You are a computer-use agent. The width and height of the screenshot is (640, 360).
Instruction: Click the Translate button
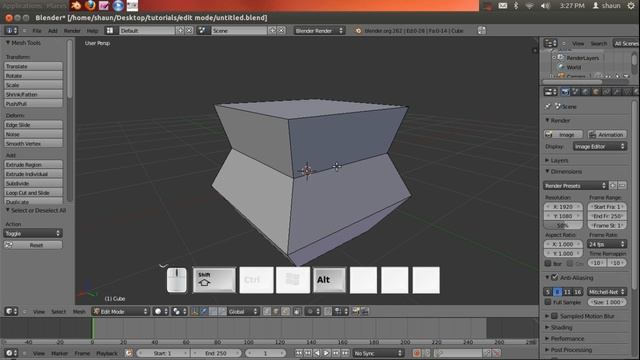33,66
